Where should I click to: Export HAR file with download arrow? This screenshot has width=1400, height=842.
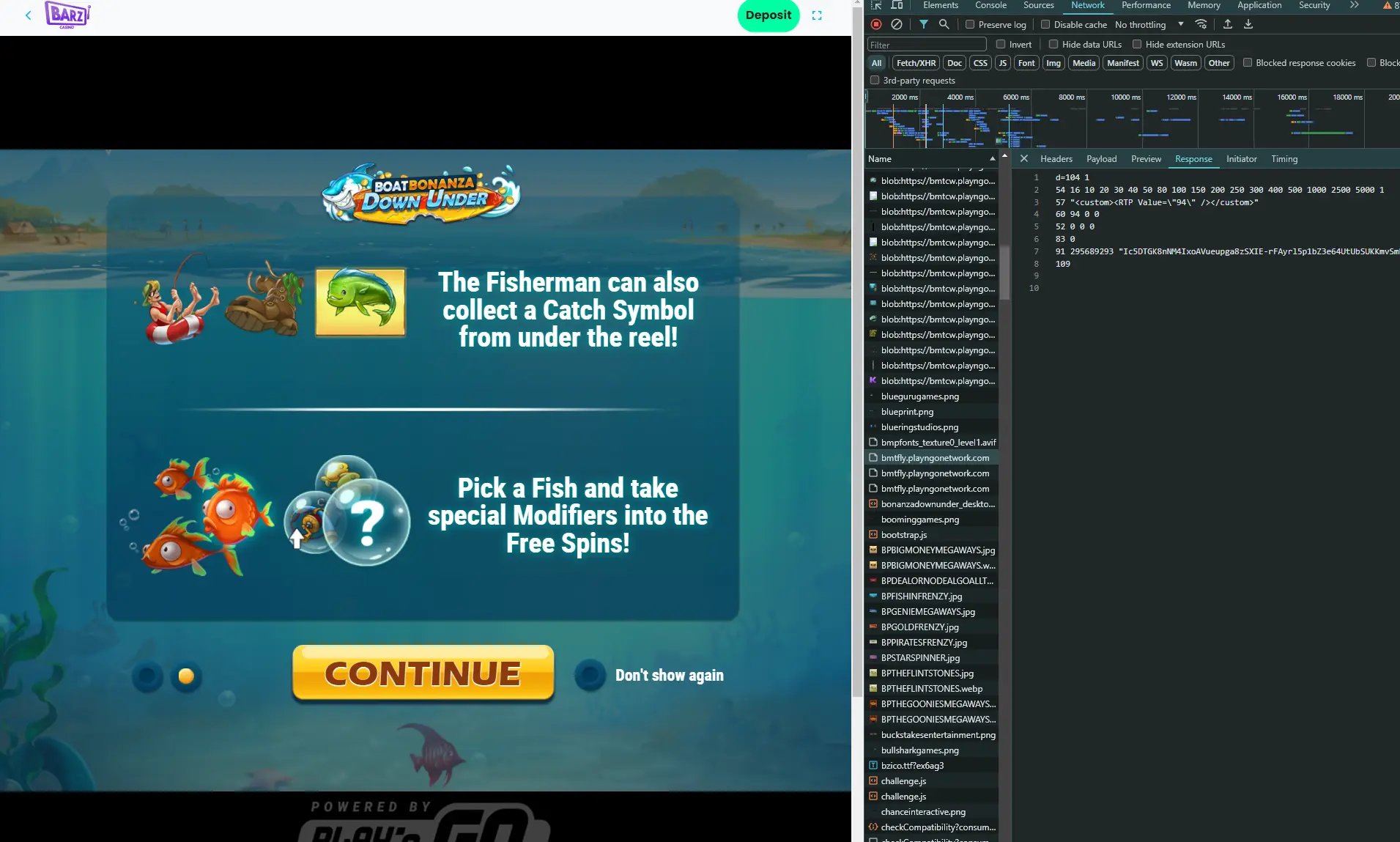click(1248, 24)
